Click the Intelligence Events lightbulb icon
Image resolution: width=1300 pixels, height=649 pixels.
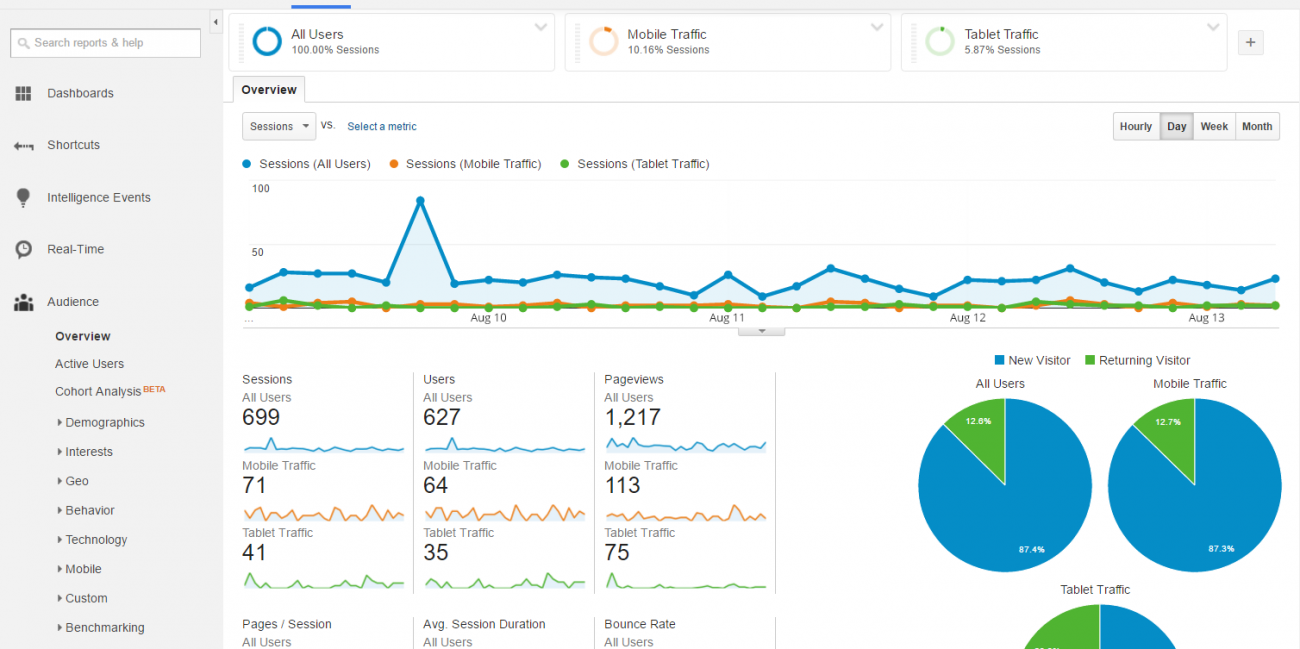click(23, 198)
